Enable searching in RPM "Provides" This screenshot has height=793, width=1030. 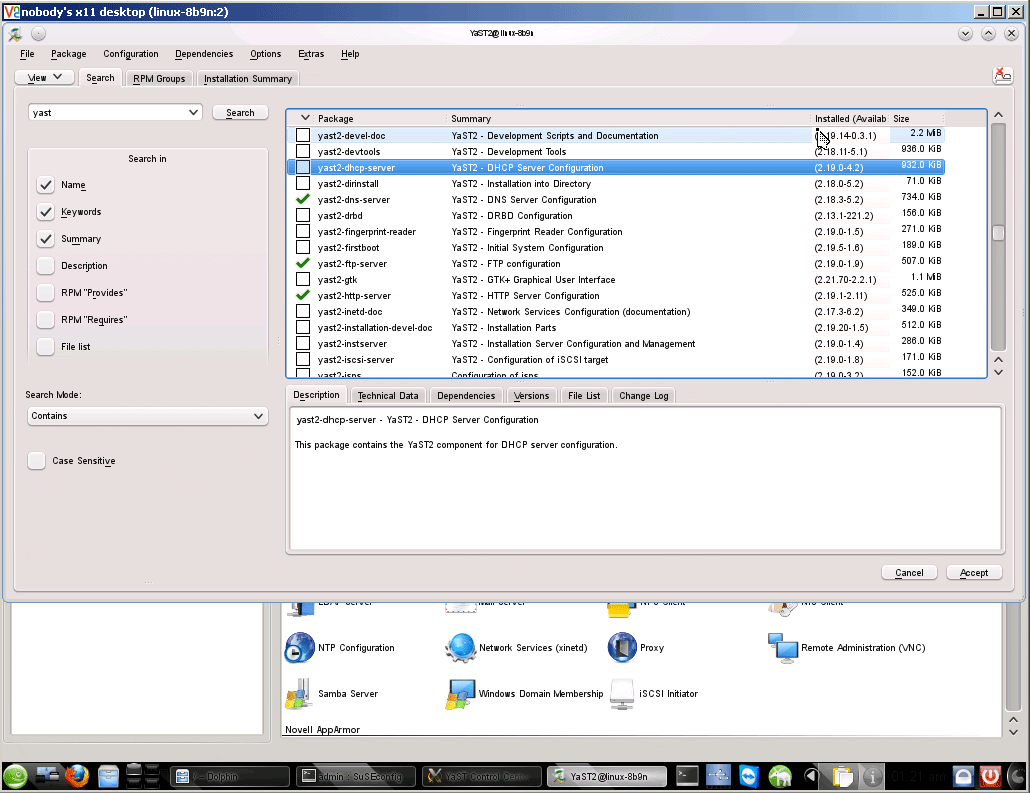45,292
